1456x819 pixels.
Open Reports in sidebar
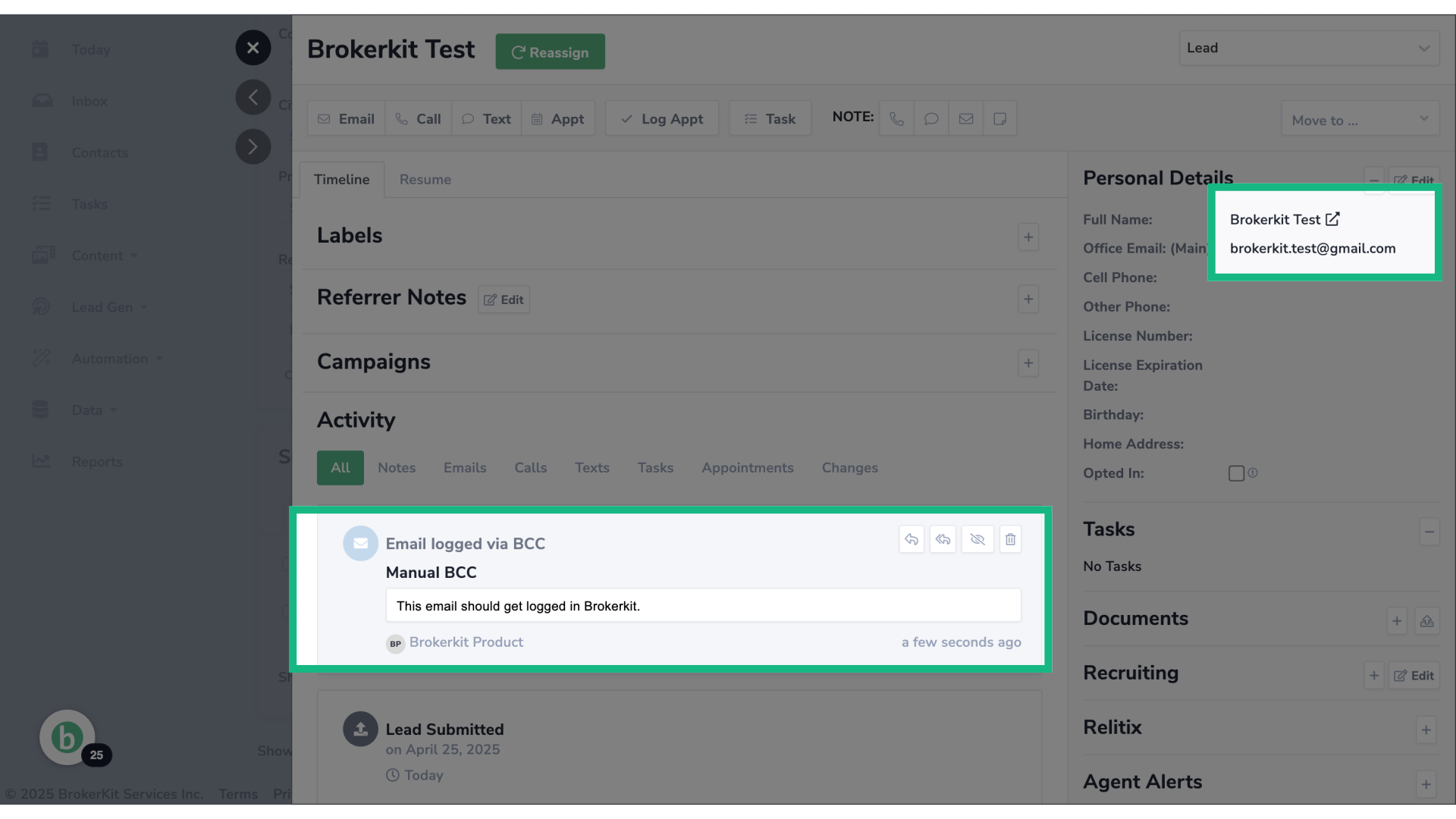point(97,462)
